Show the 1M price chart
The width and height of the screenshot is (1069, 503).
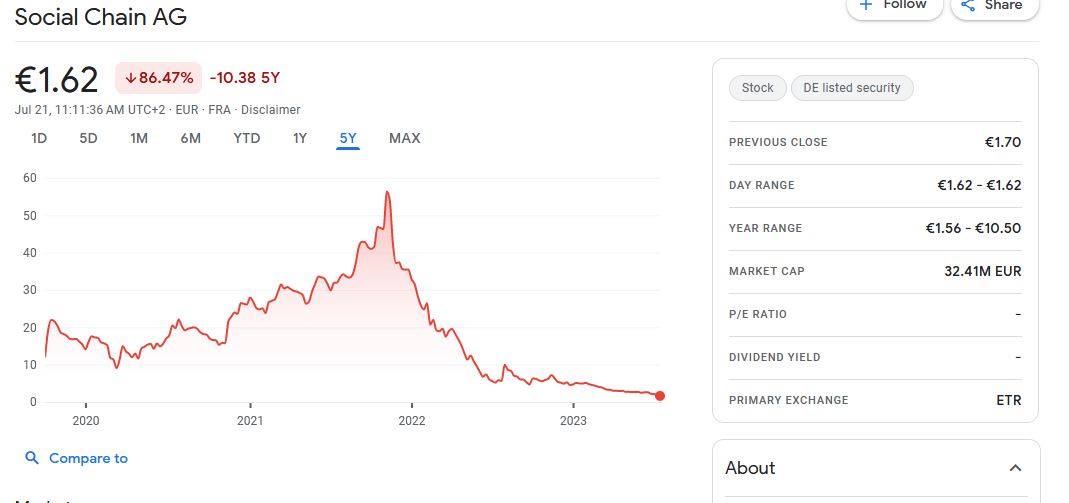click(139, 138)
